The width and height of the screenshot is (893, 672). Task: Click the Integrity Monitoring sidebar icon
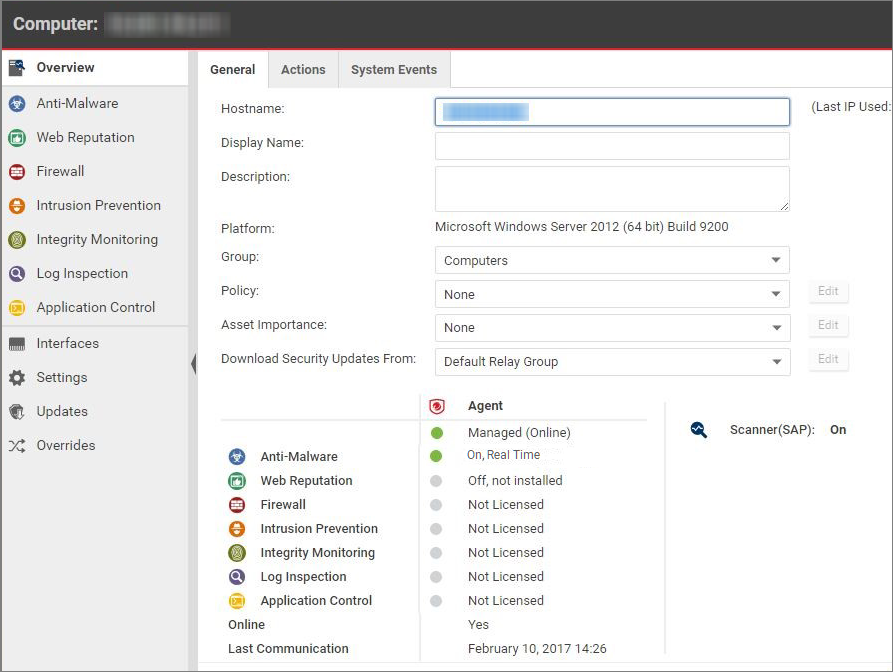pyautogui.click(x=16, y=239)
